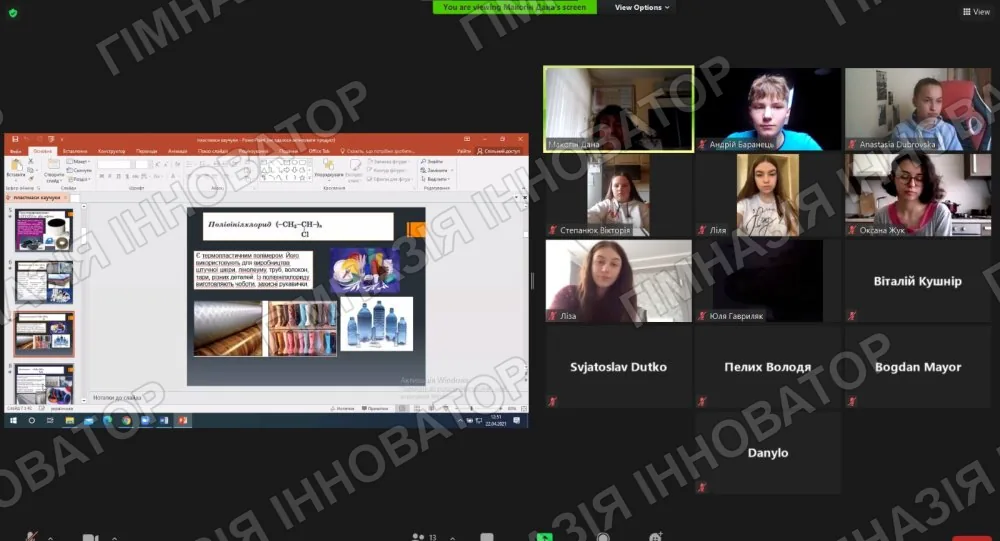
Task: Open the Windows Start menu
Action: point(13,420)
